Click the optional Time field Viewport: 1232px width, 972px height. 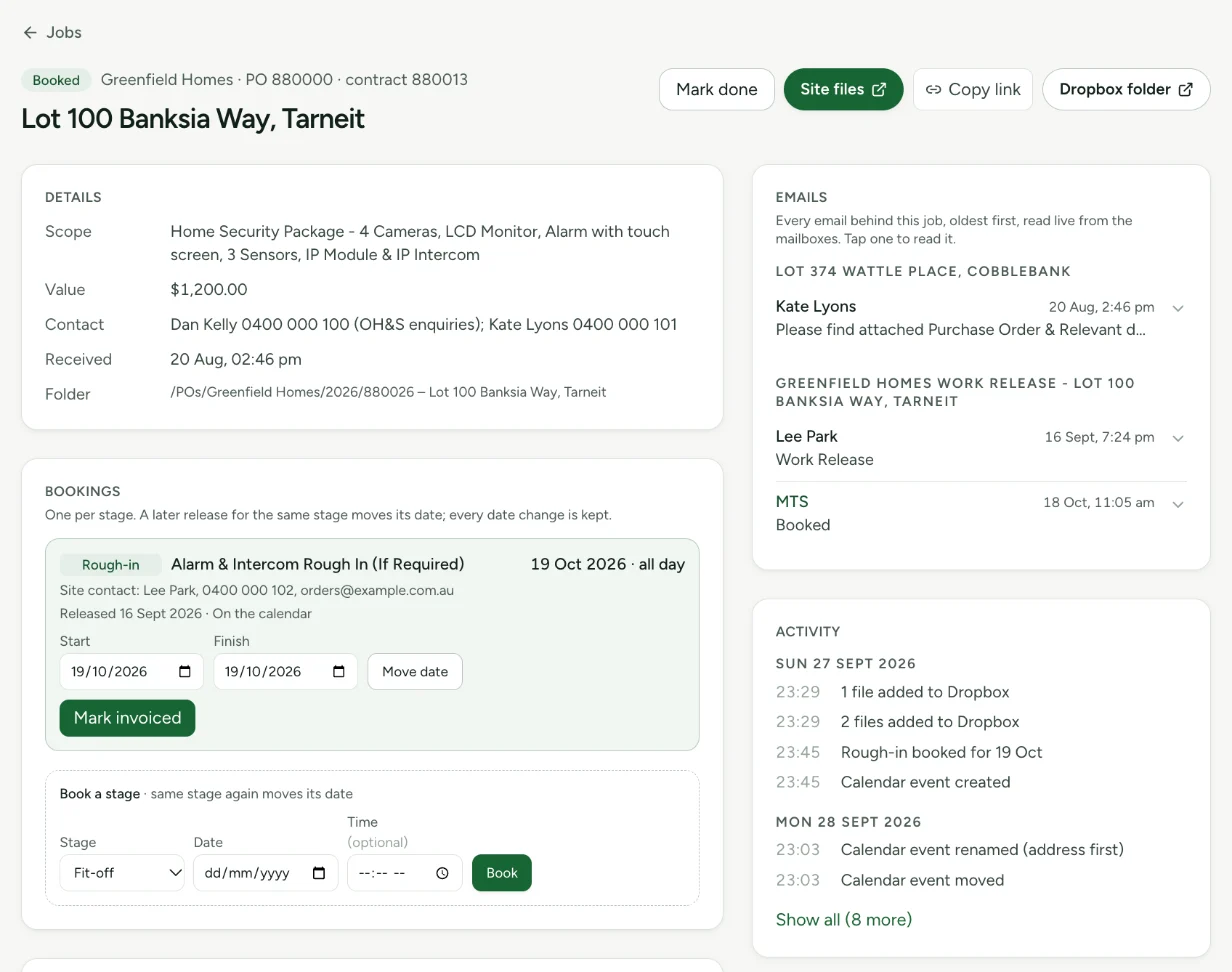click(404, 873)
